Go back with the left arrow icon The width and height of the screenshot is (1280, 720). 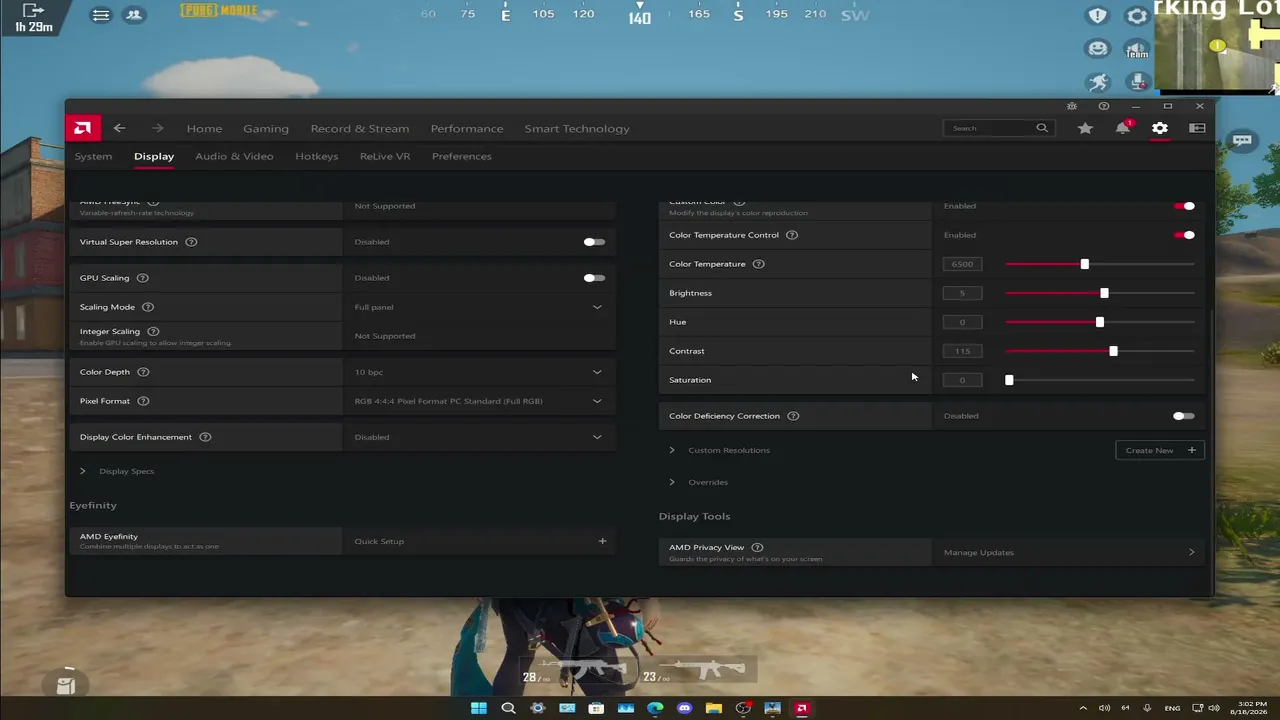click(119, 128)
